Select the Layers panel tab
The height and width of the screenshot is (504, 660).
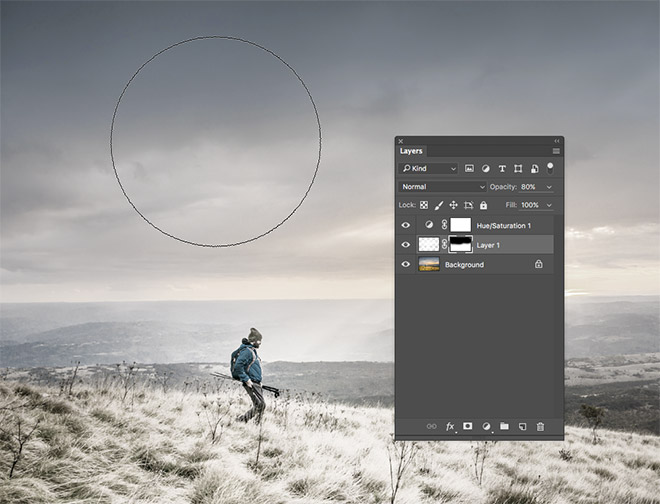412,151
